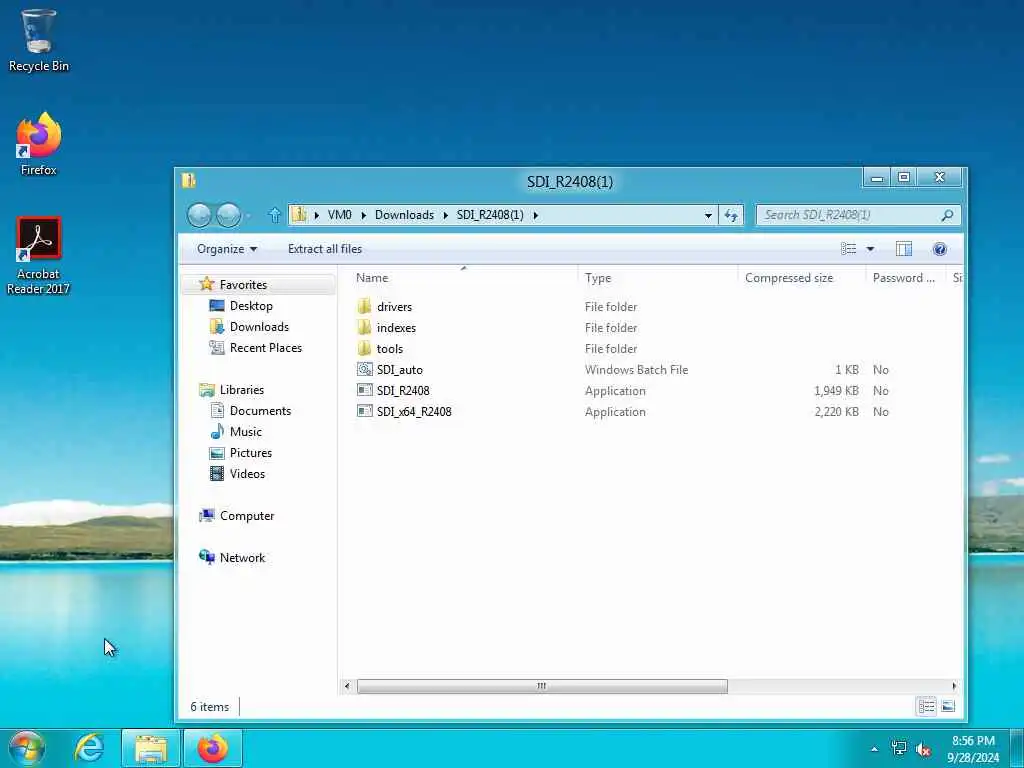Sort by Password column header
The image size is (1024, 768).
click(906, 278)
